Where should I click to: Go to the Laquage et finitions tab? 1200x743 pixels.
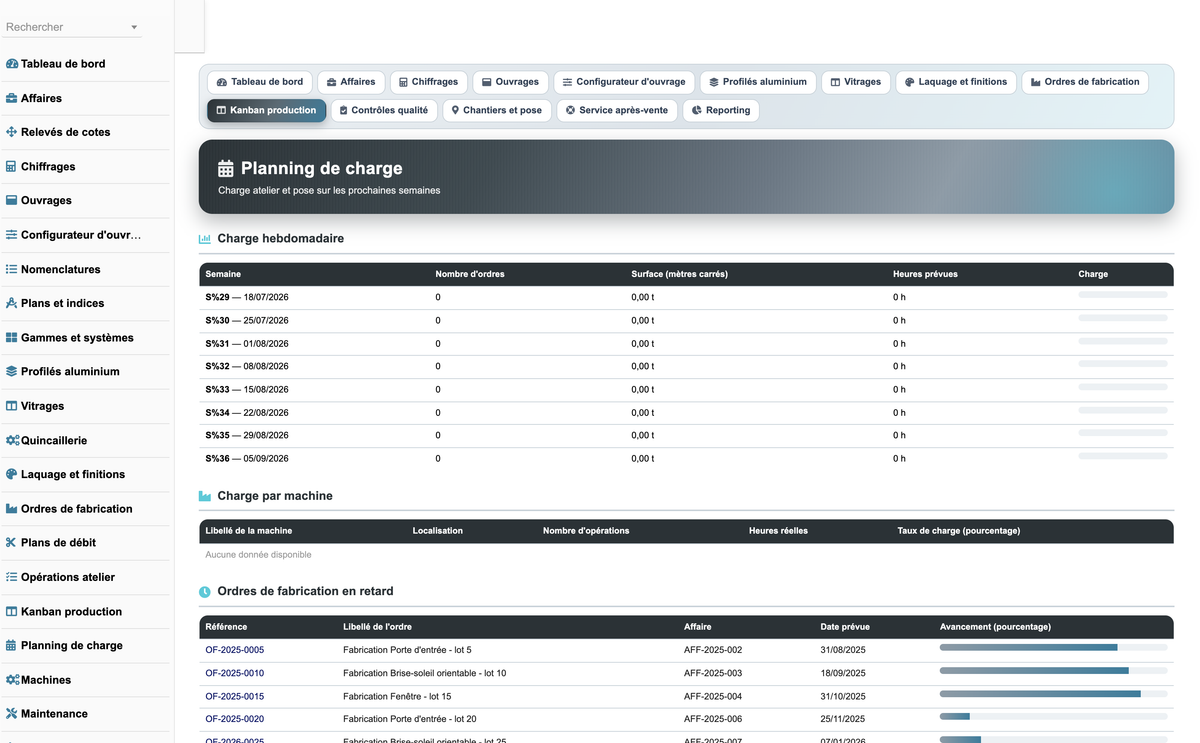tap(956, 82)
